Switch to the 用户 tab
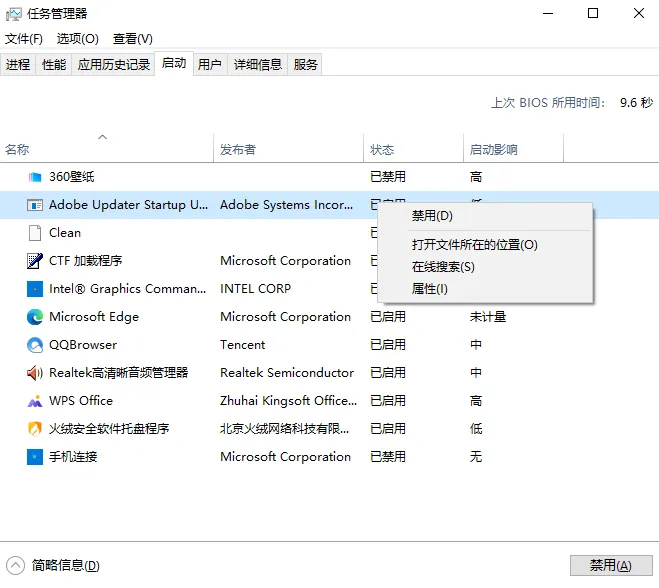 (x=210, y=64)
